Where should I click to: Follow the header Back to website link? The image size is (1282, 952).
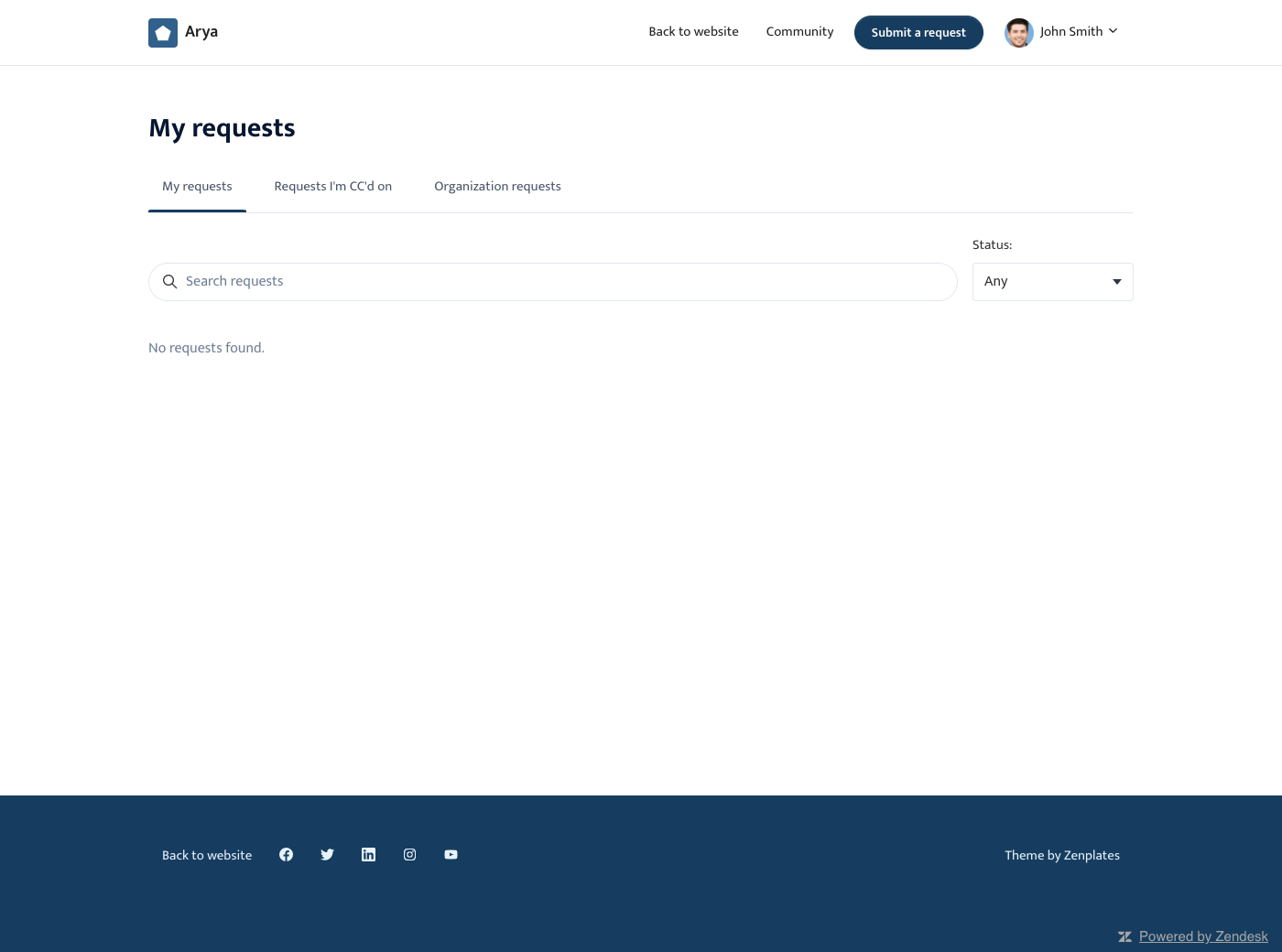[x=693, y=32]
